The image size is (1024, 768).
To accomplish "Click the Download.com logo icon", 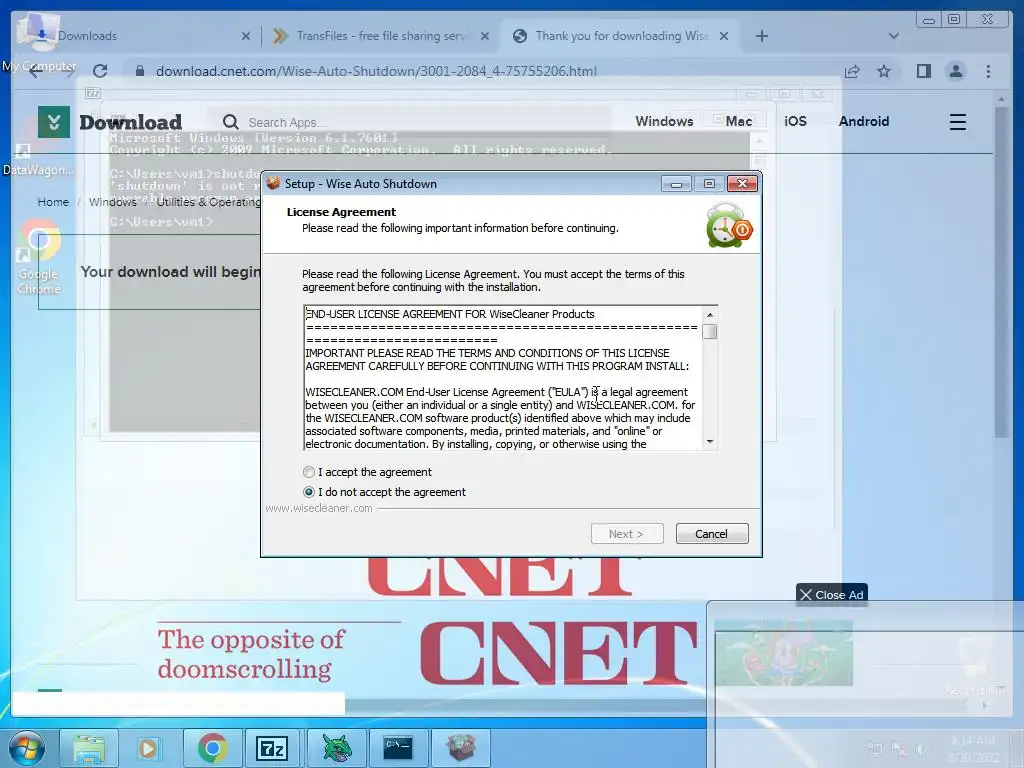I will [54, 121].
